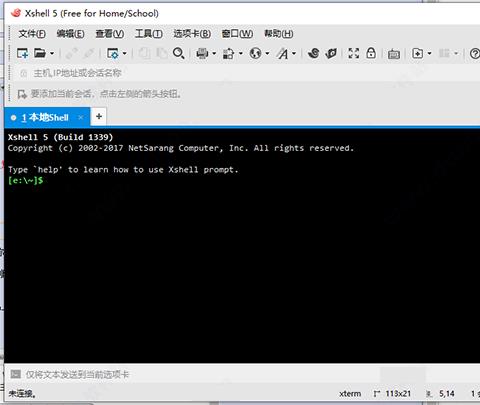Click the padlock Lock screen icon

[x=371, y=53]
